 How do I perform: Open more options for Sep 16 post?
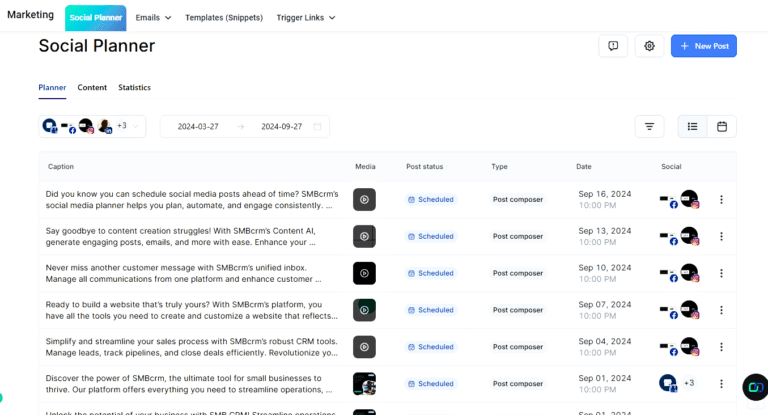click(x=721, y=199)
